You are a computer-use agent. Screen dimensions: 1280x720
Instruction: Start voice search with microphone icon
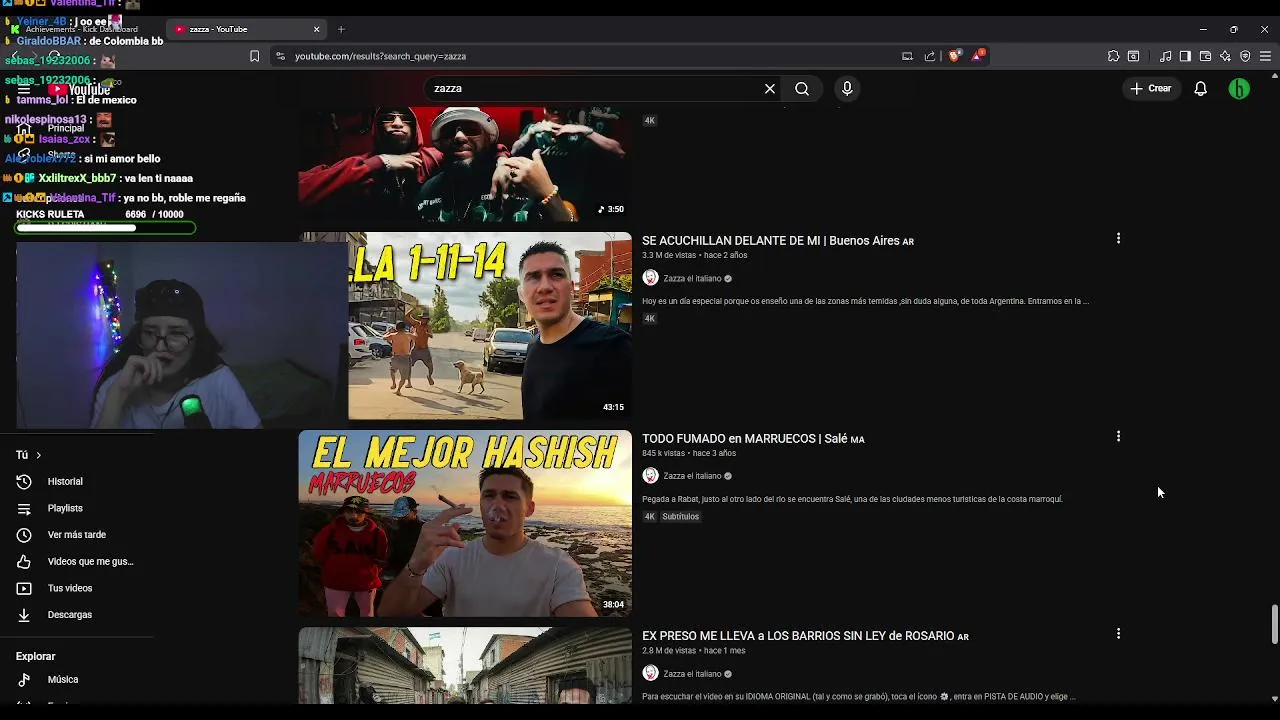tap(847, 89)
